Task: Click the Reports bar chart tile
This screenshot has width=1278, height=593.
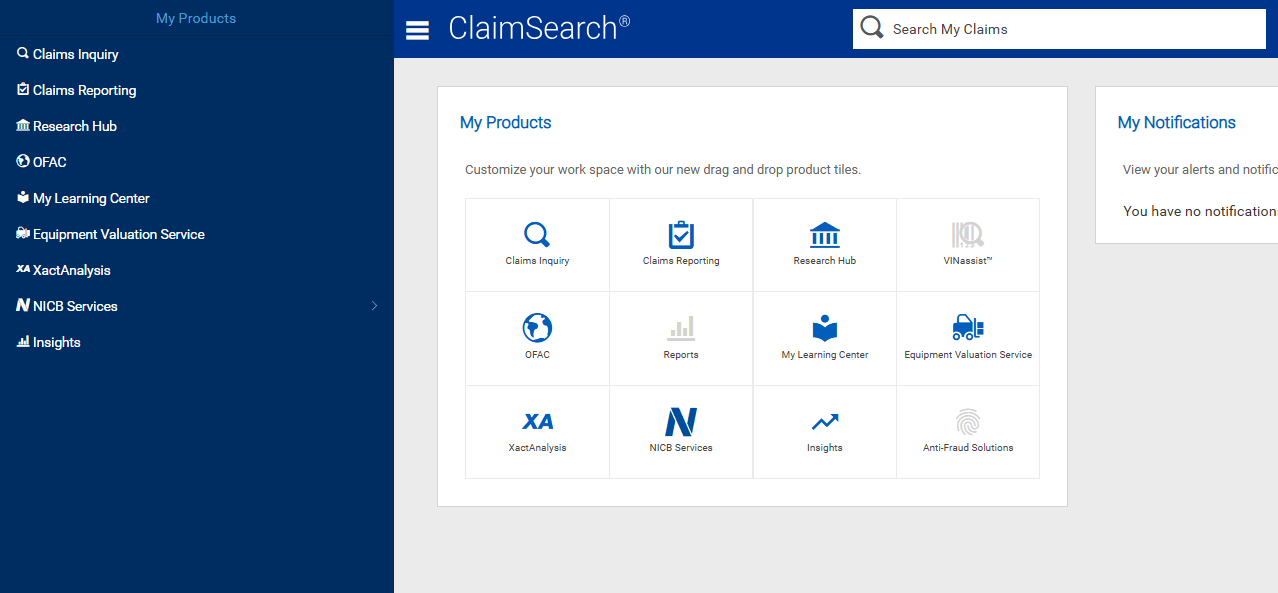Action: point(681,328)
